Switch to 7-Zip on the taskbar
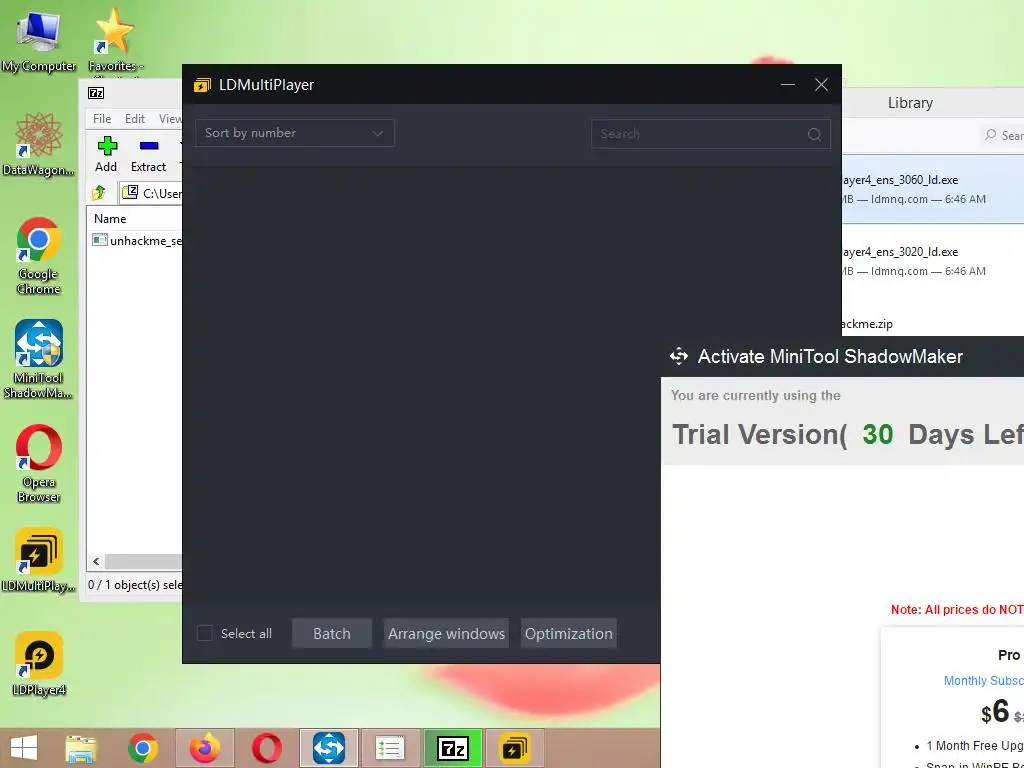 click(x=453, y=748)
